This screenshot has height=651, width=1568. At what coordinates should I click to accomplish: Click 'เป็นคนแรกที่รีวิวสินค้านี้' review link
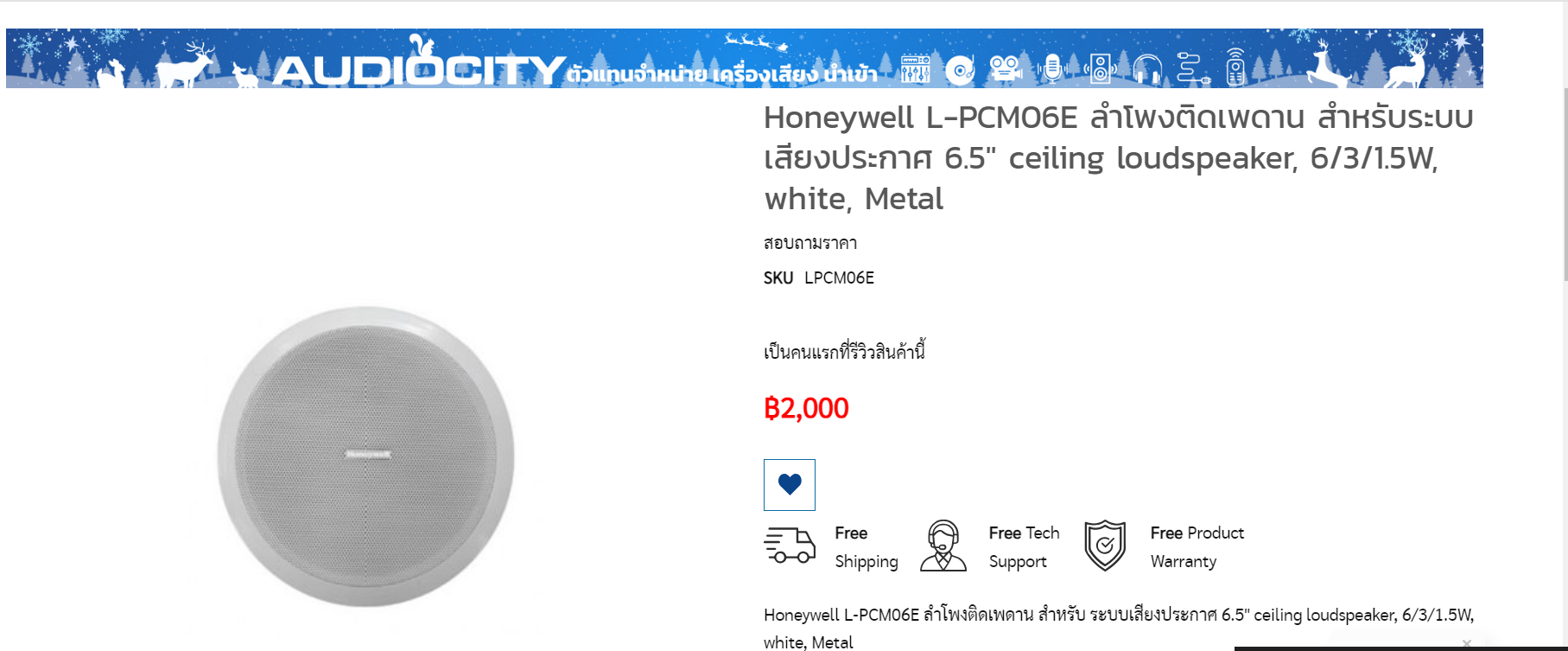(844, 351)
